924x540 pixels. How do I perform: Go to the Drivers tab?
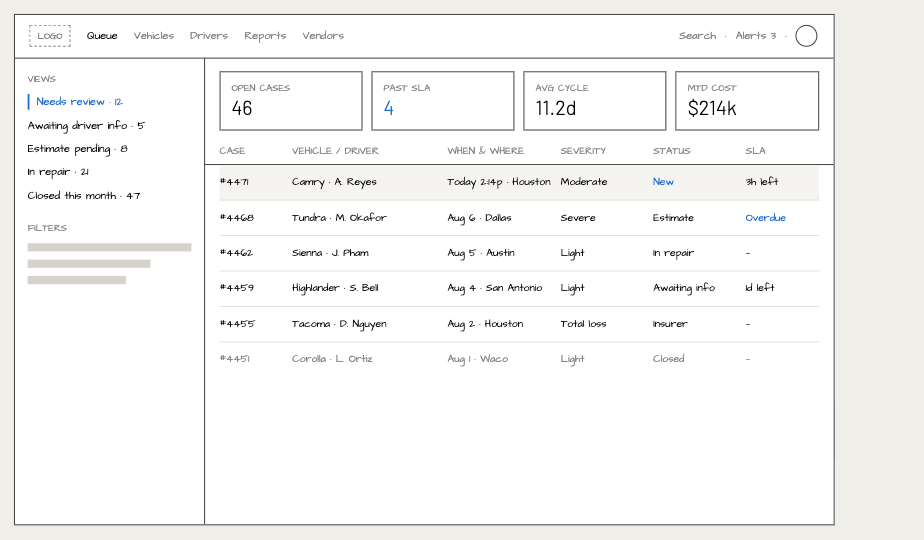click(x=209, y=36)
